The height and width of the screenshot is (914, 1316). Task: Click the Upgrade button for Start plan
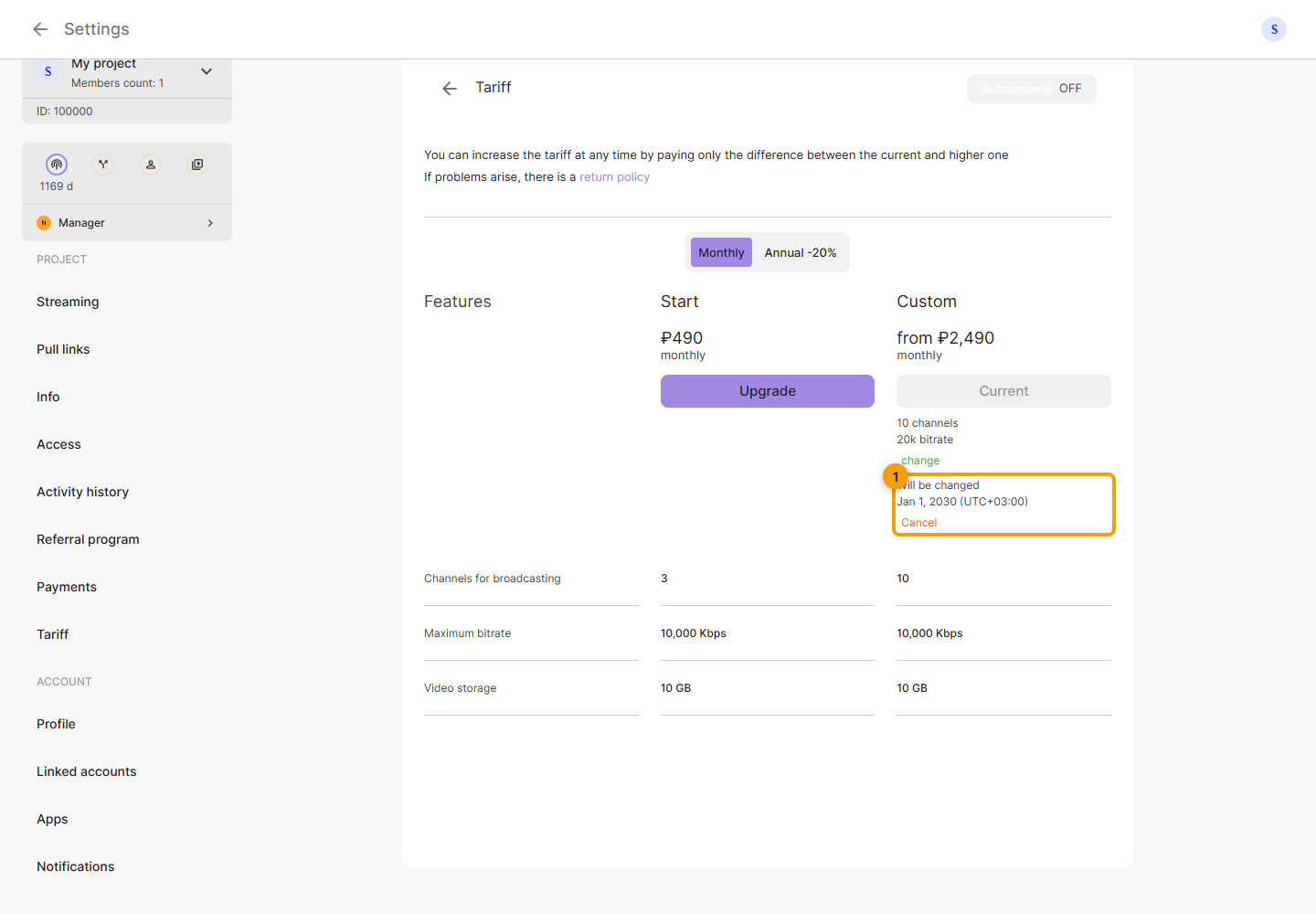click(768, 391)
